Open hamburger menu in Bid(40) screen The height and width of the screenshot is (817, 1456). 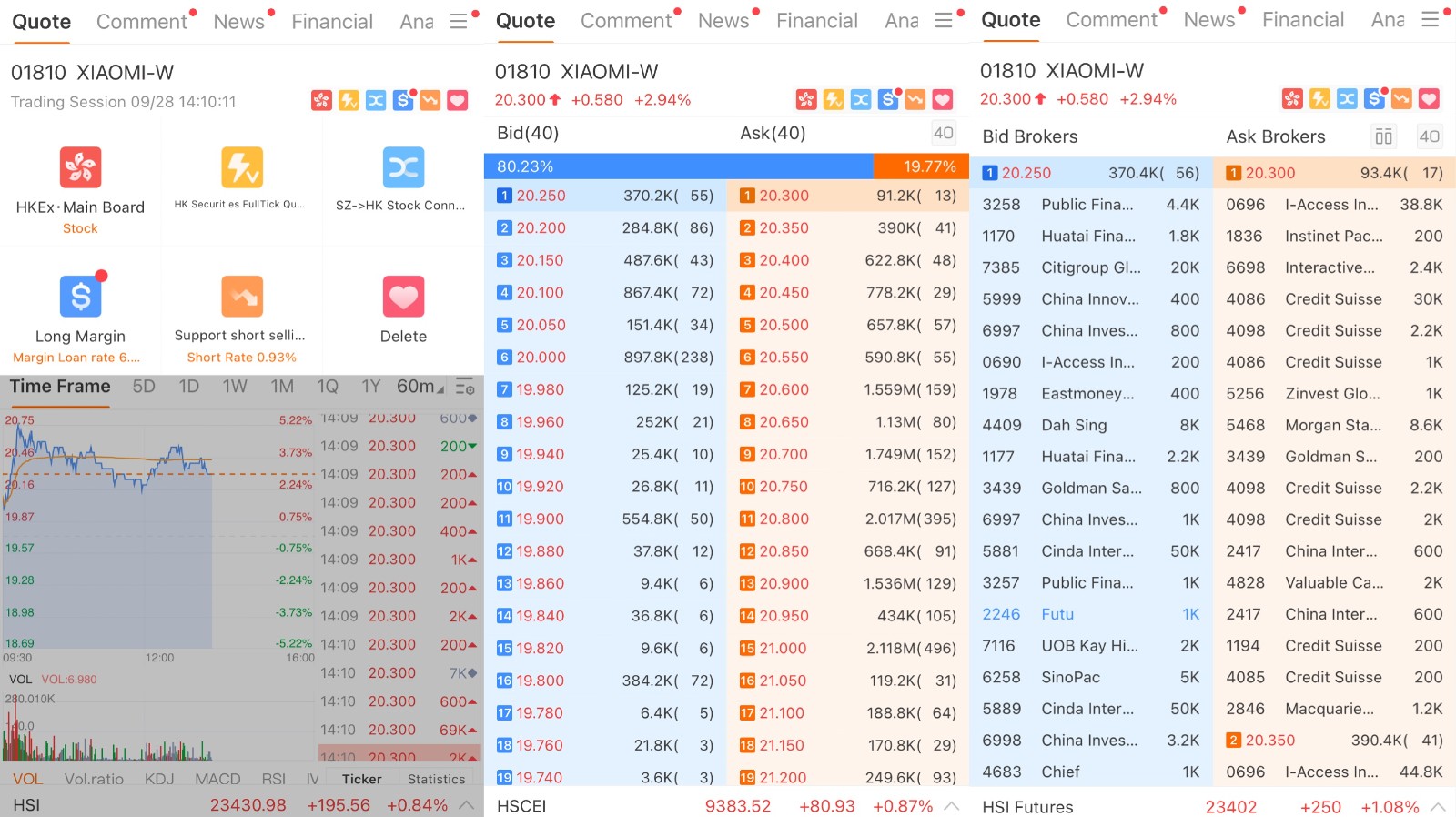pos(944,20)
